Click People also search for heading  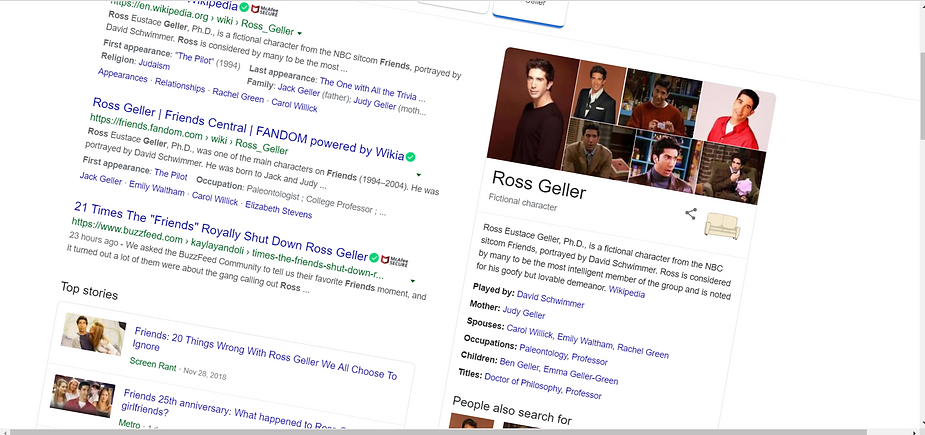click(512, 410)
